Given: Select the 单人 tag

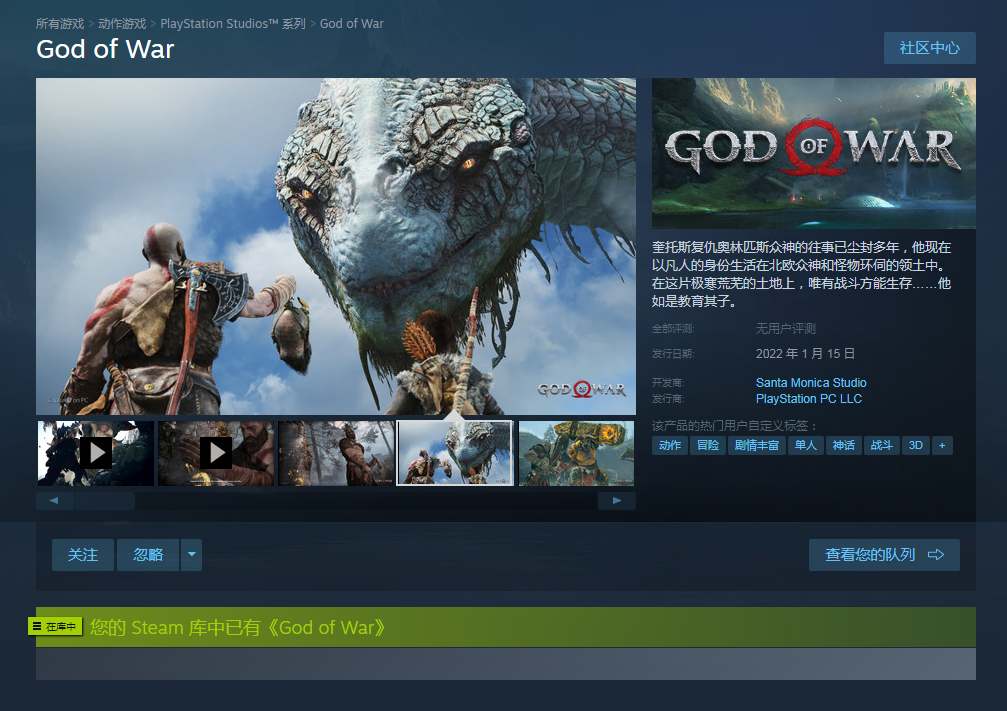Looking at the screenshot, I should coord(805,445).
